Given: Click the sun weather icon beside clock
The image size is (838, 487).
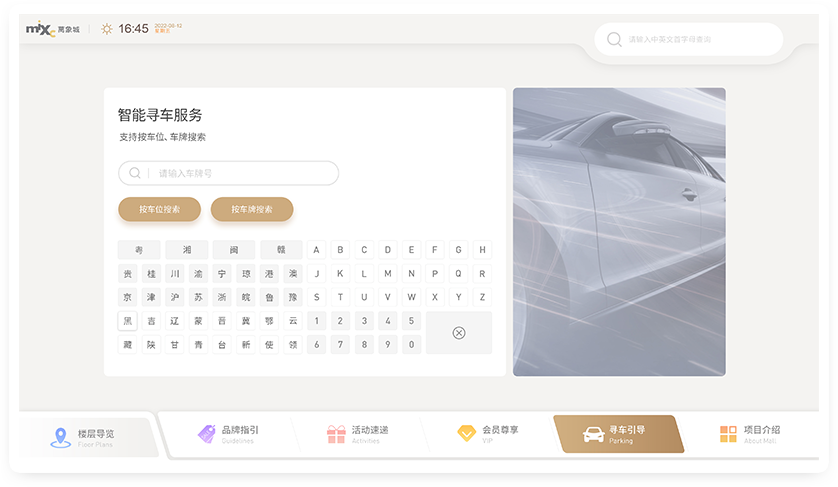Looking at the screenshot, I should pos(107,29).
